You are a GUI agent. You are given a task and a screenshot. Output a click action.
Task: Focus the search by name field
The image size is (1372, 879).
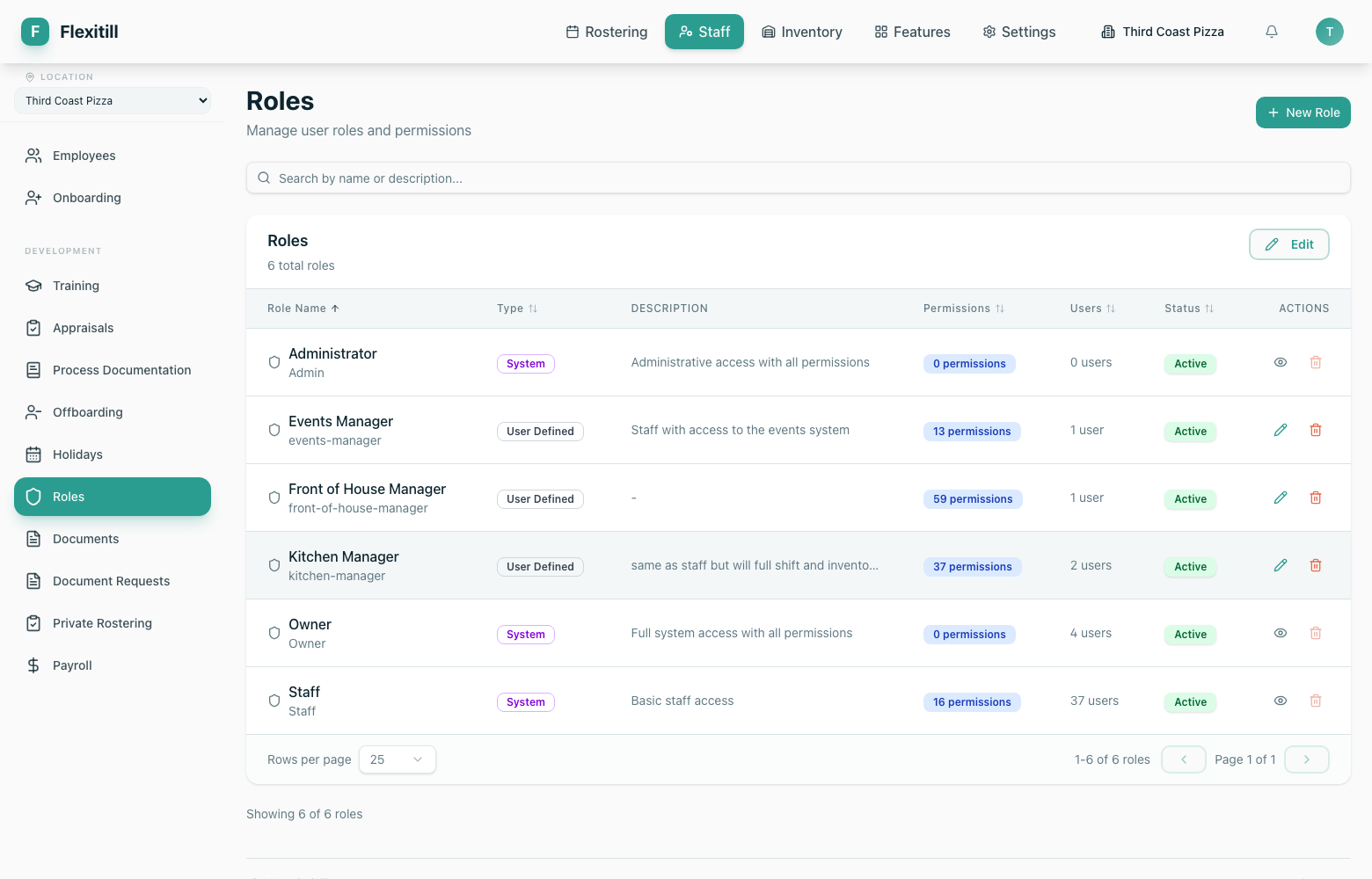pyautogui.click(x=799, y=178)
